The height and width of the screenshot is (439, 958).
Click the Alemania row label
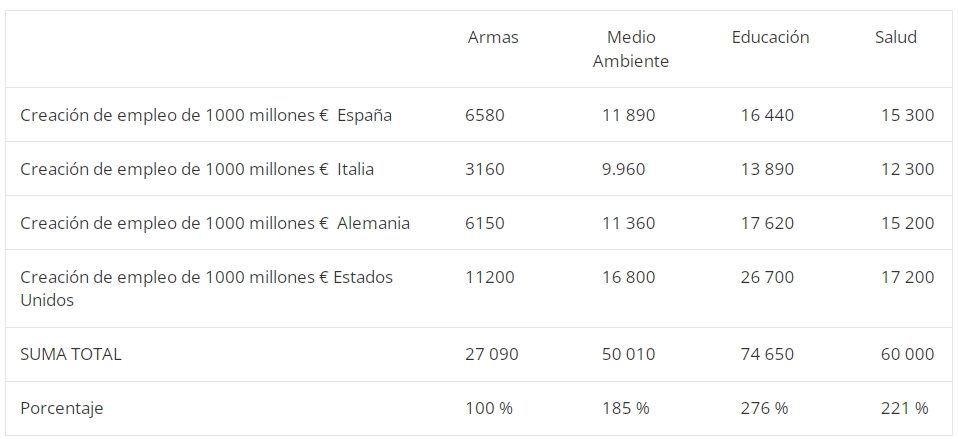click(214, 223)
